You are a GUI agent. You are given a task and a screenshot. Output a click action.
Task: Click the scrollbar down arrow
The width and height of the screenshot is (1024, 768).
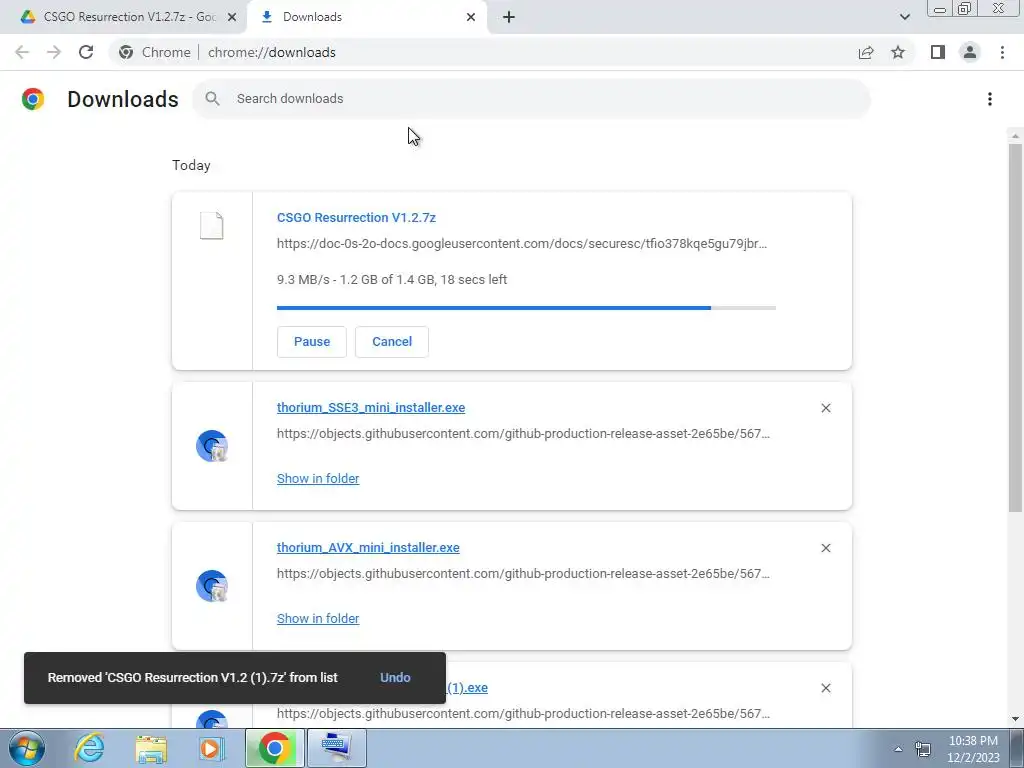1015,719
